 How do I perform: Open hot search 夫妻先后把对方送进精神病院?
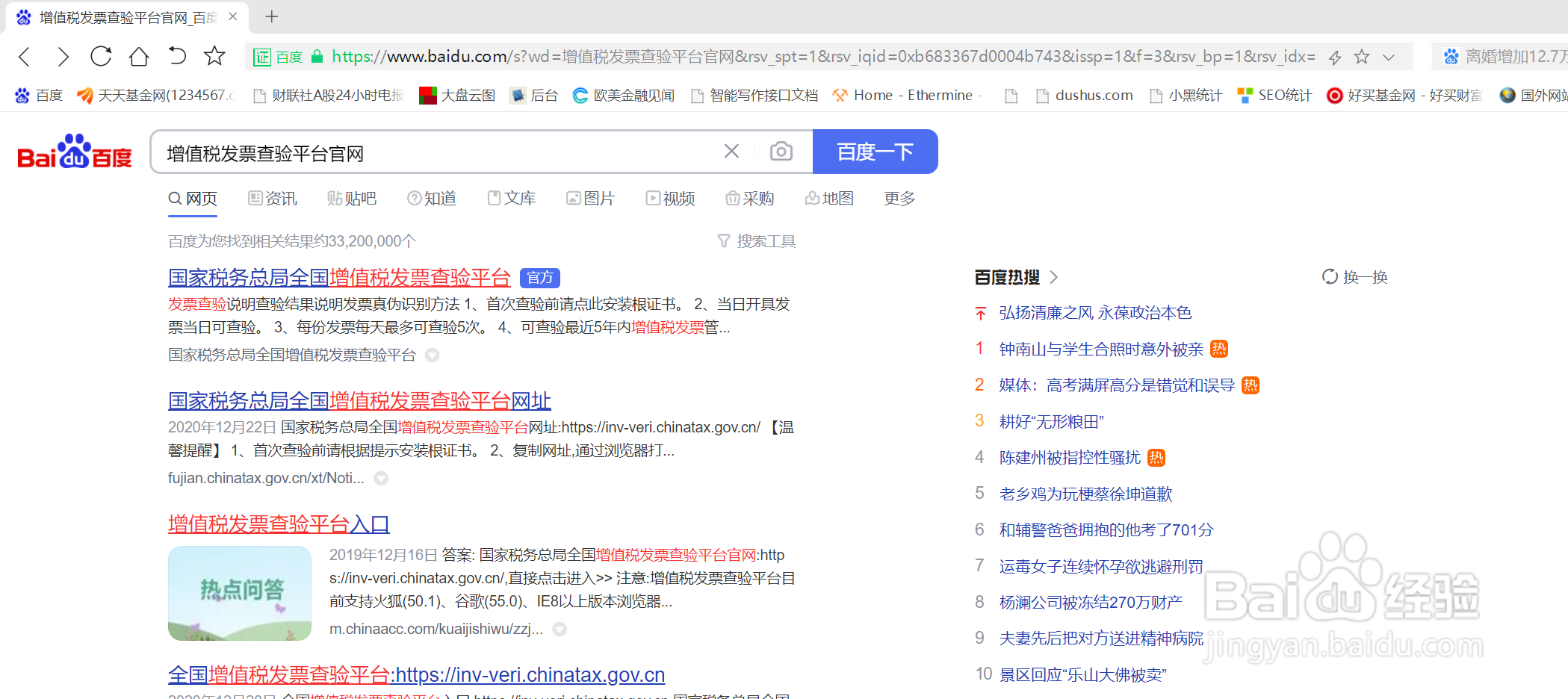click(1101, 639)
